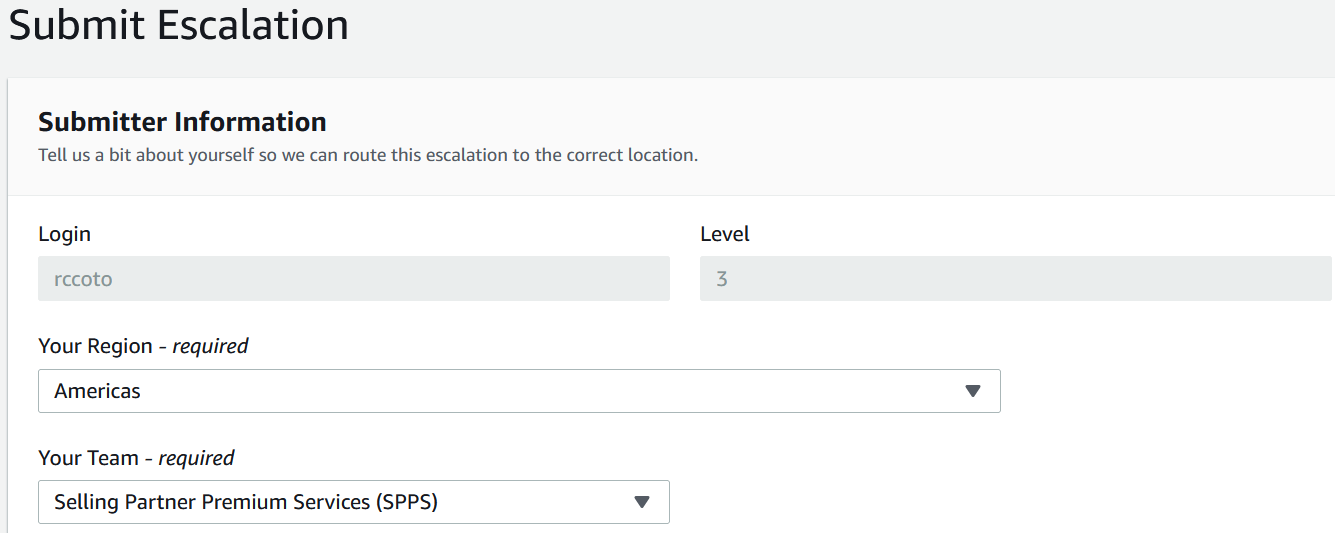This screenshot has height=533, width=1335.
Task: Expand the Your Team combo box
Action: [x=353, y=502]
